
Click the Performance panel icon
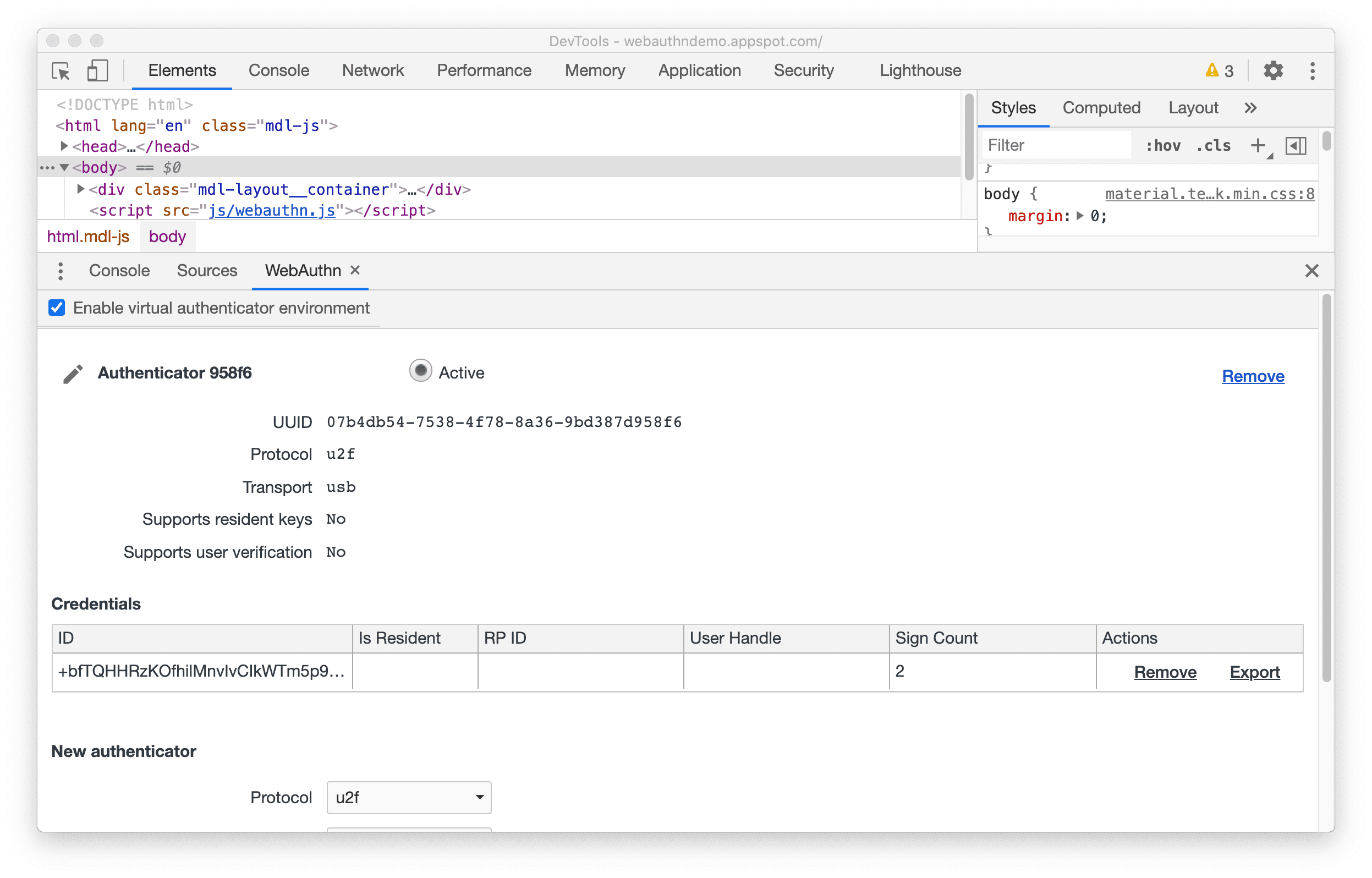click(483, 70)
